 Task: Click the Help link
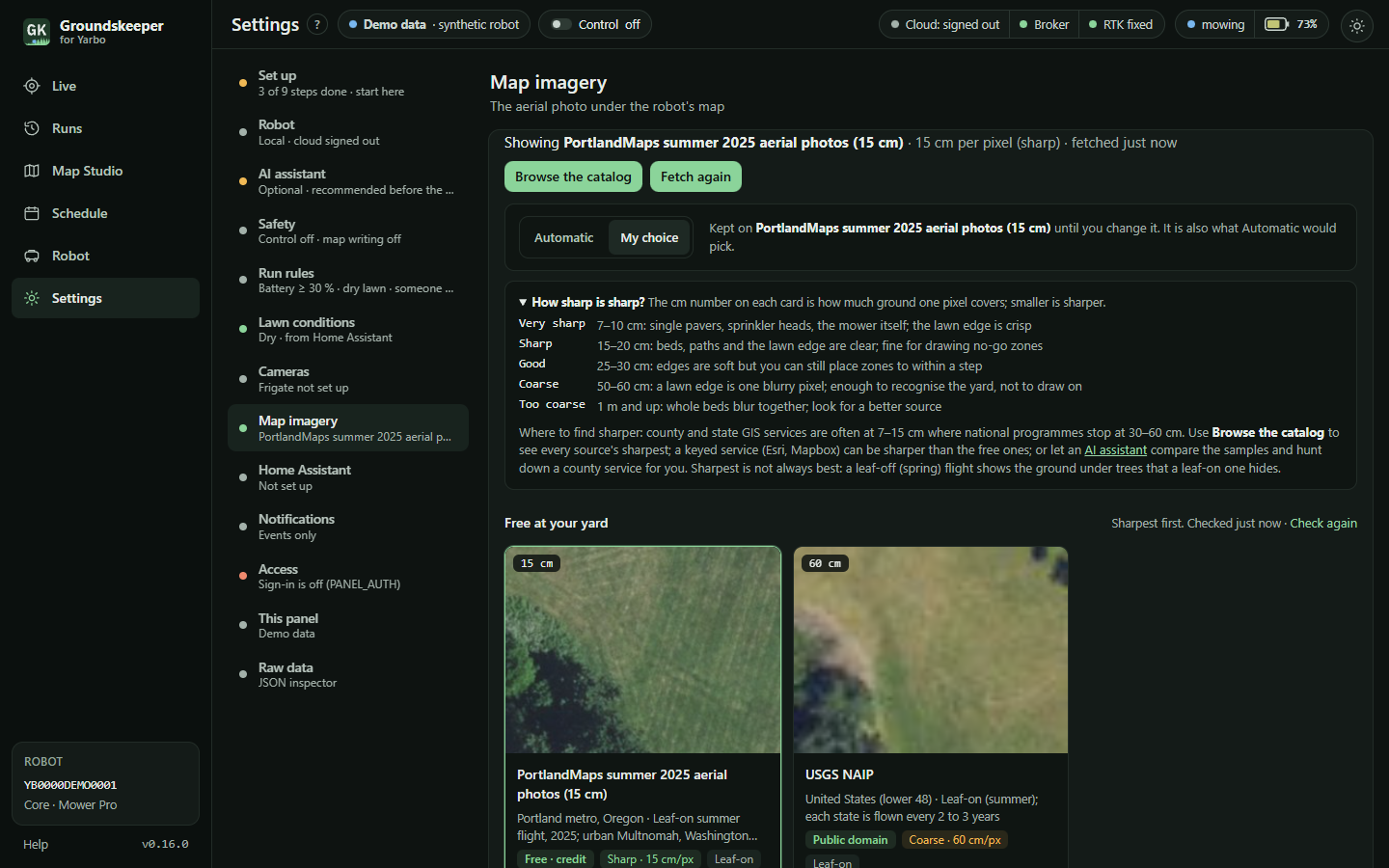(x=36, y=844)
